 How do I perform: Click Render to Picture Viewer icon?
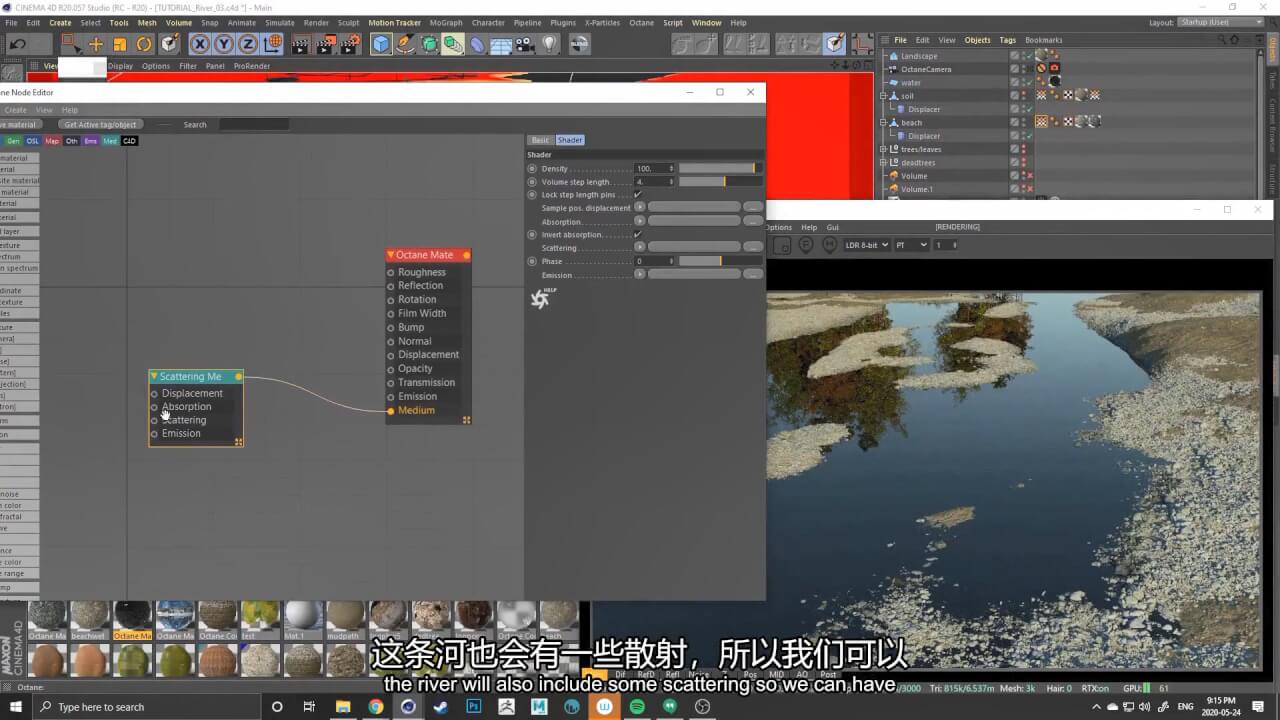point(324,44)
